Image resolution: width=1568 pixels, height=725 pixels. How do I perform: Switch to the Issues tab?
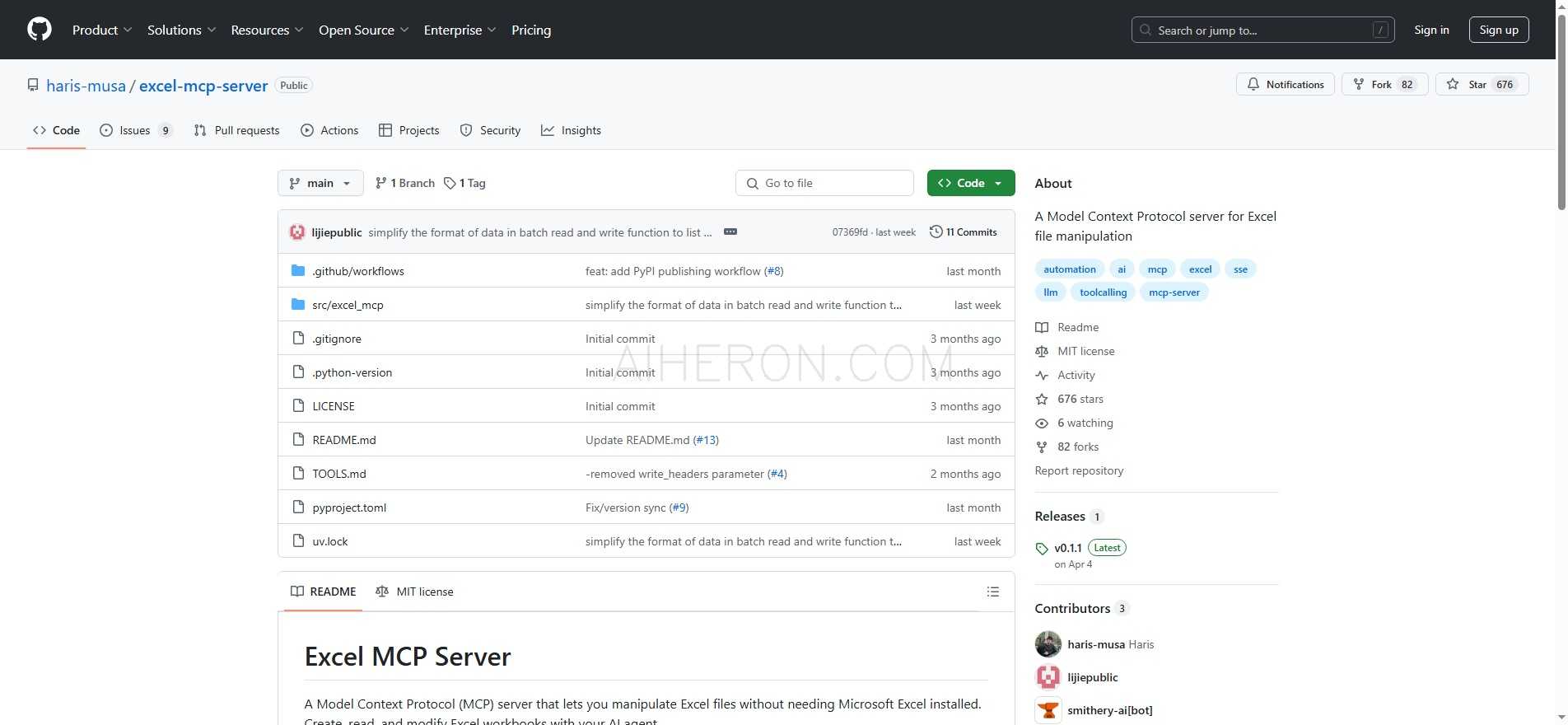tap(135, 130)
